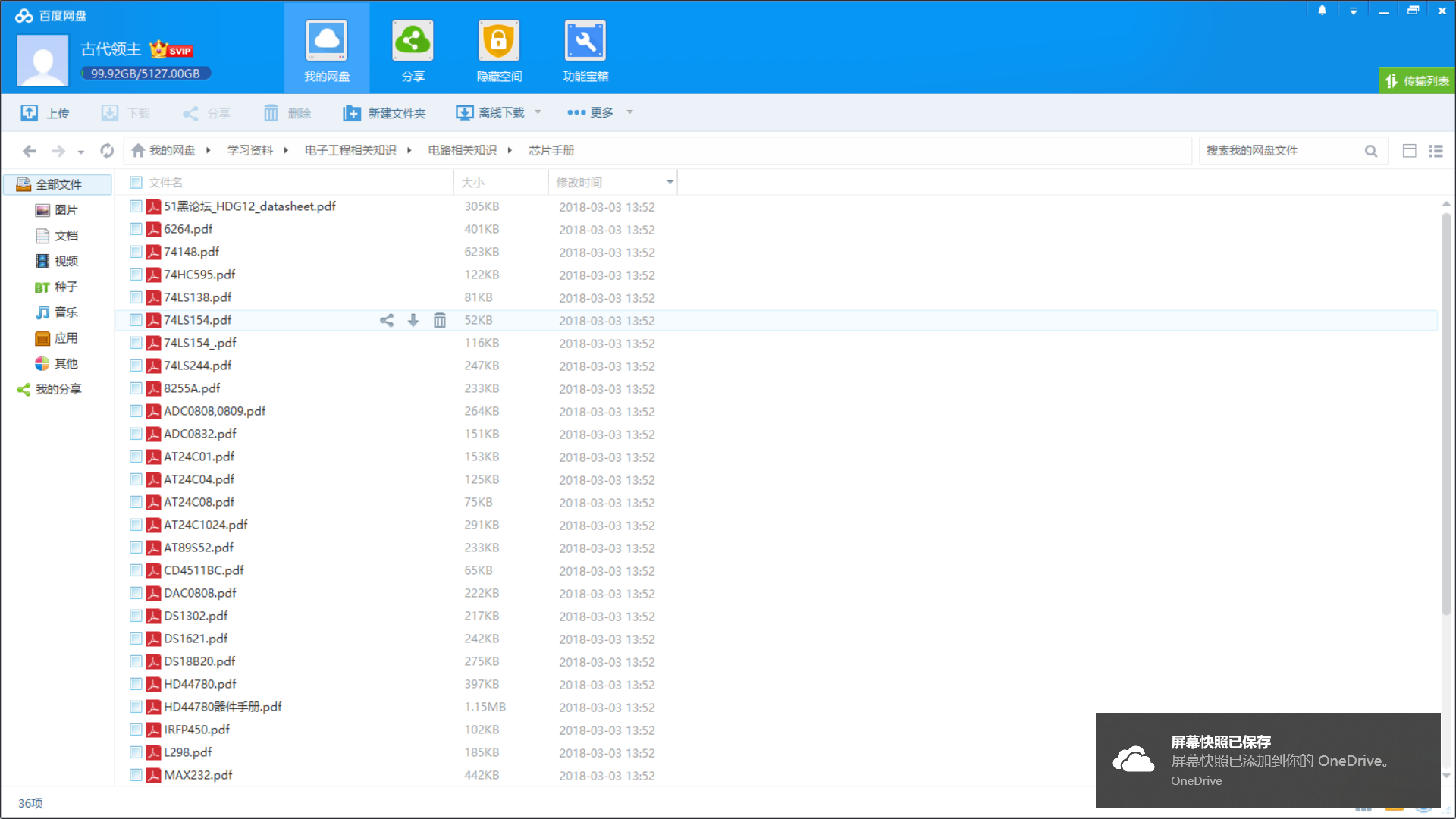Open the 隐藏空间 tab
Viewport: 1456px width, 819px height.
coord(499,50)
